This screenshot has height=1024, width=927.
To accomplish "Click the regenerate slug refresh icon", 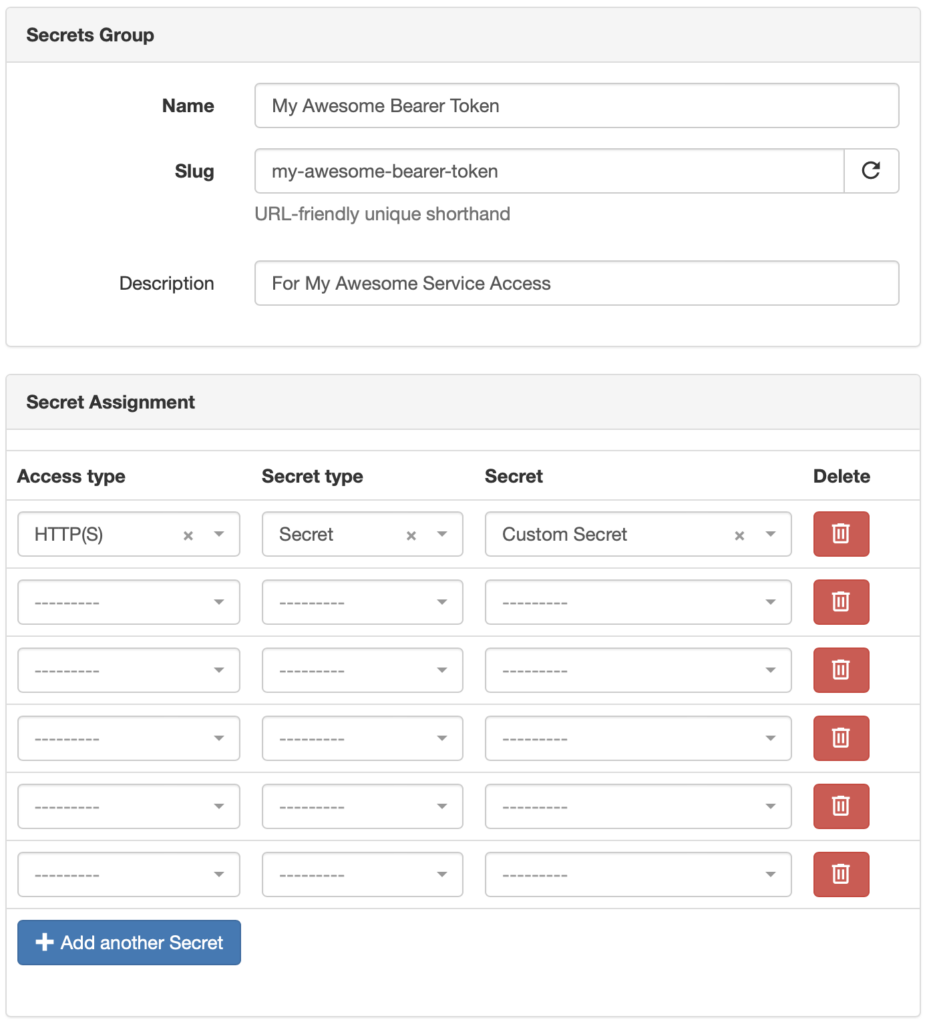I will [x=871, y=171].
